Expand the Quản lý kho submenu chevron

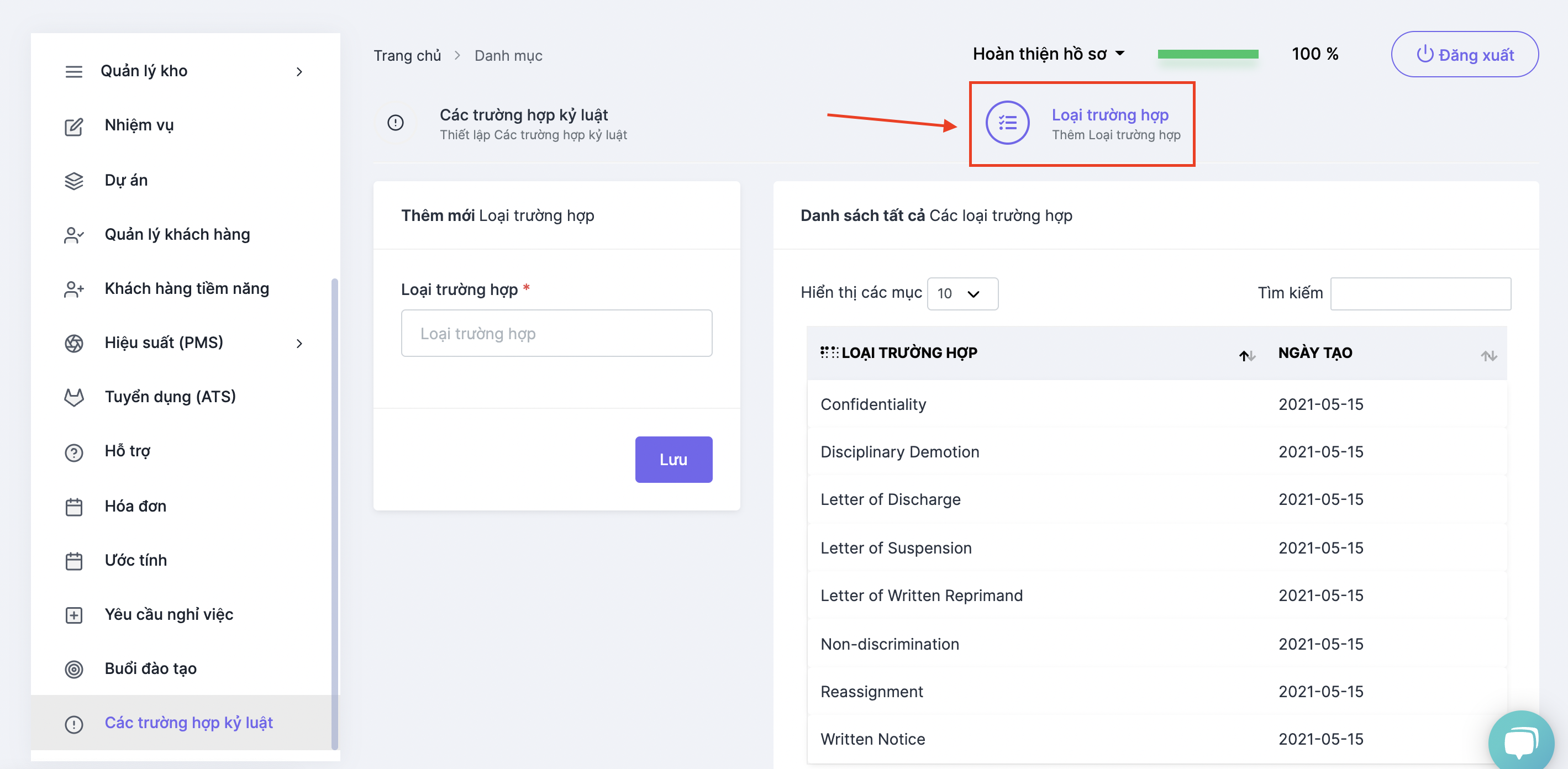click(x=299, y=72)
